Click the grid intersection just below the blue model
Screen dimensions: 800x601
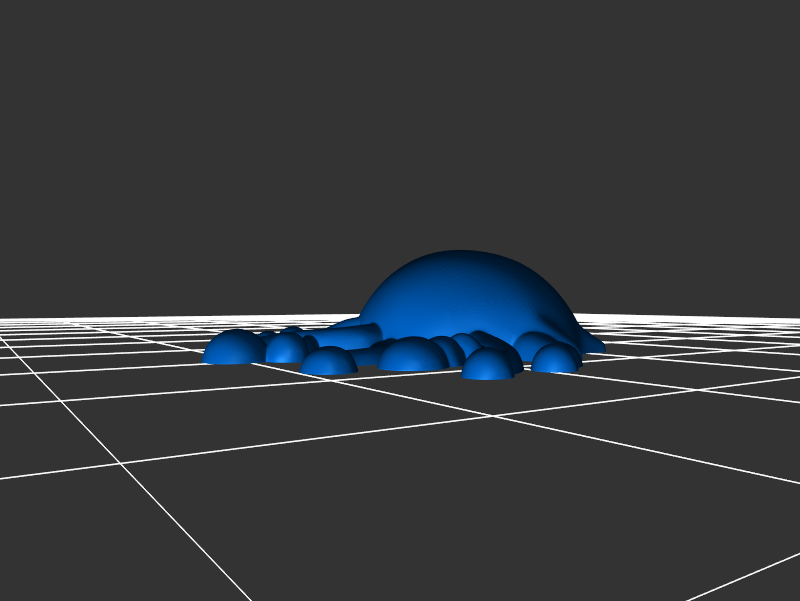click(x=494, y=416)
